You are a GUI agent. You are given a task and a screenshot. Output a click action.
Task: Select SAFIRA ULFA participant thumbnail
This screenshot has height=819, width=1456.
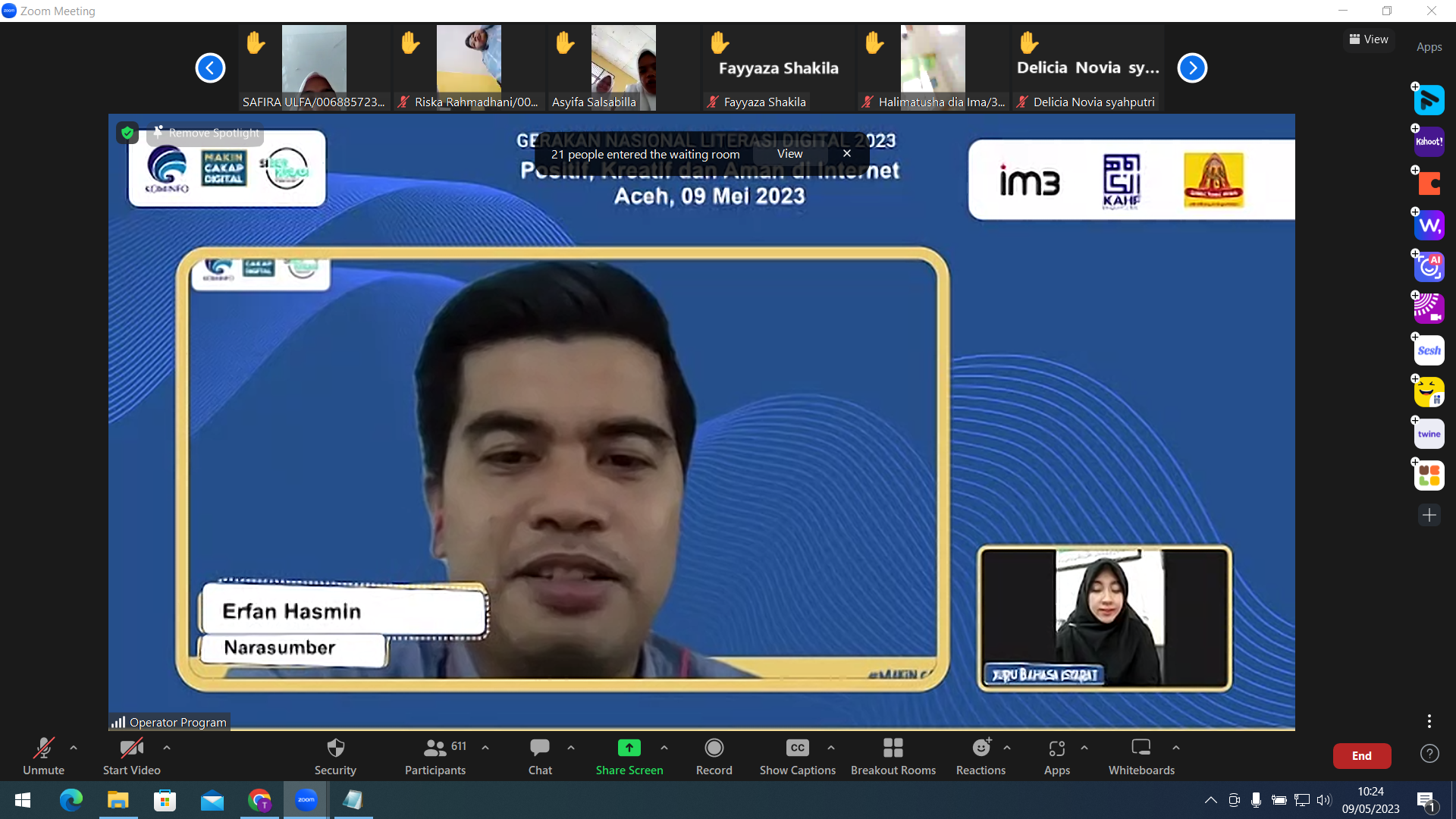314,68
